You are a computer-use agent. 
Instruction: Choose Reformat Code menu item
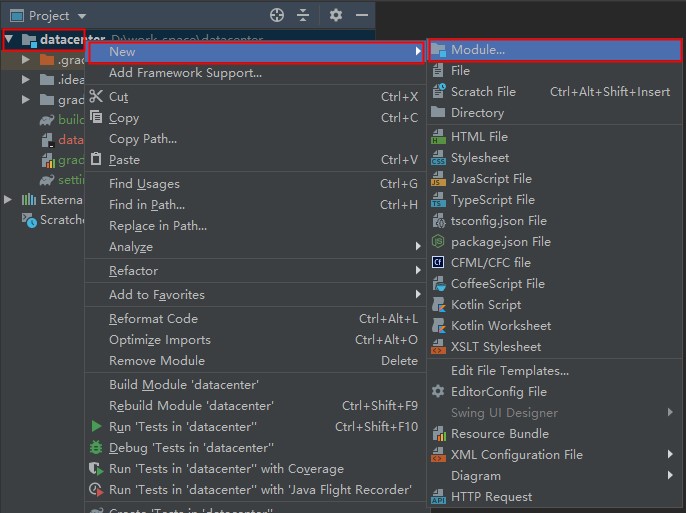153,319
